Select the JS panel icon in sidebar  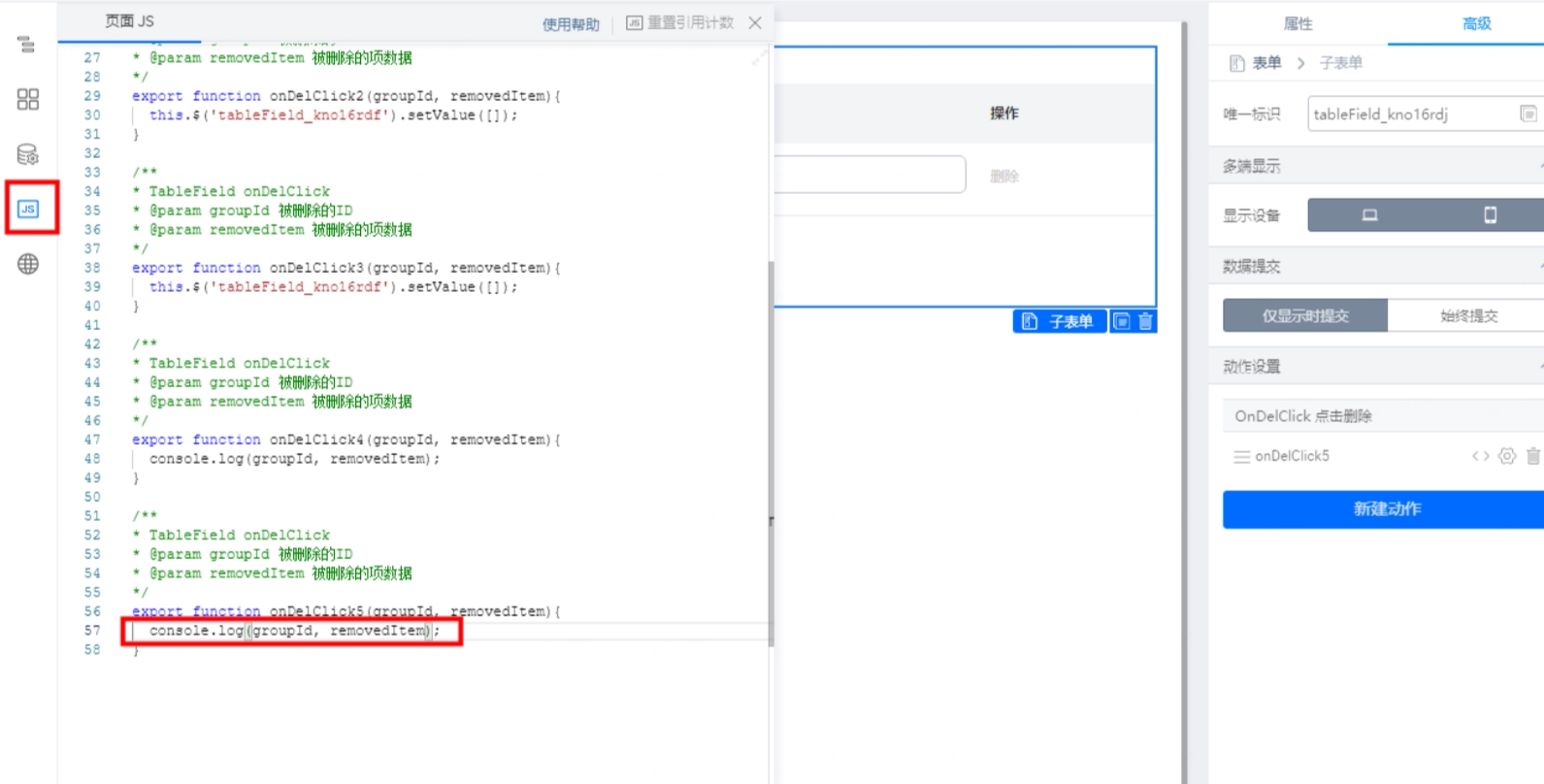tap(28, 209)
